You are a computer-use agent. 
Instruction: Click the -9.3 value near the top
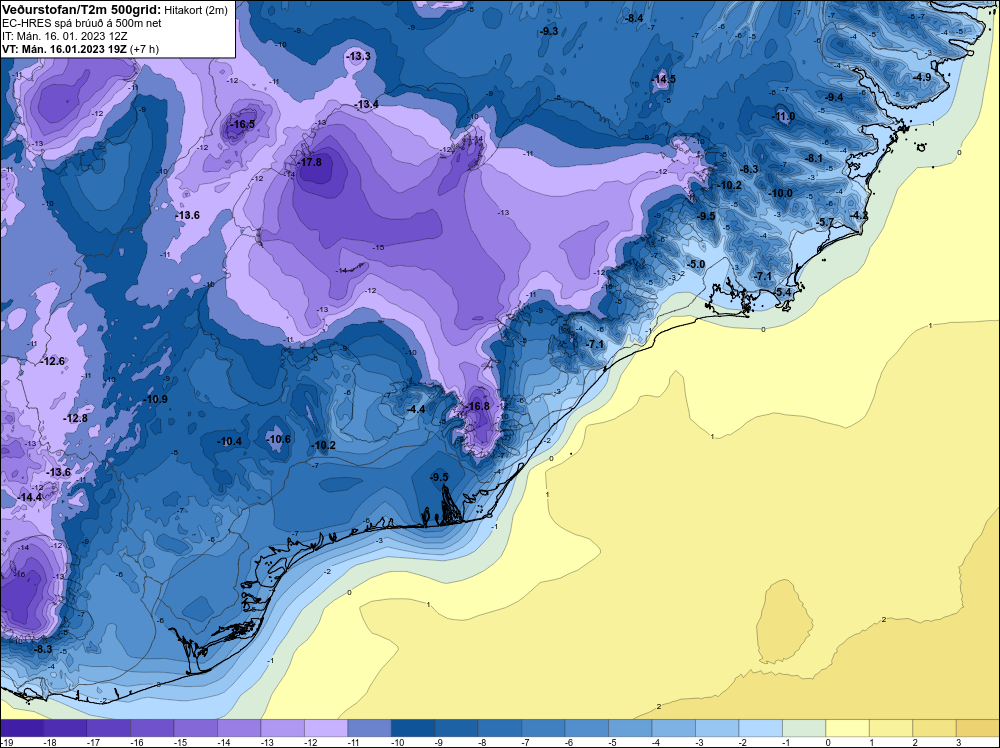coord(548,31)
